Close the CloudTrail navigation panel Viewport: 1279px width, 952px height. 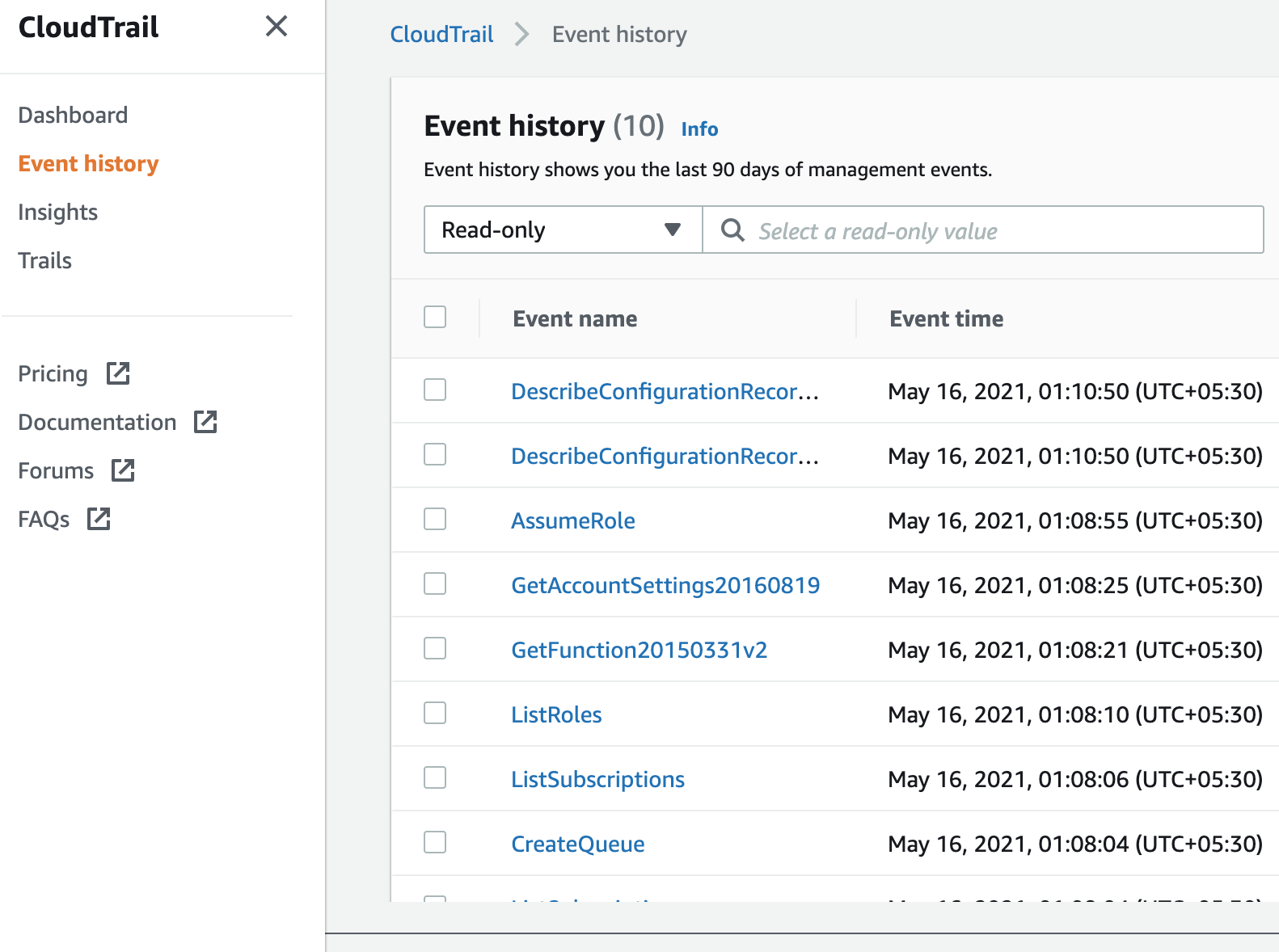click(x=276, y=26)
